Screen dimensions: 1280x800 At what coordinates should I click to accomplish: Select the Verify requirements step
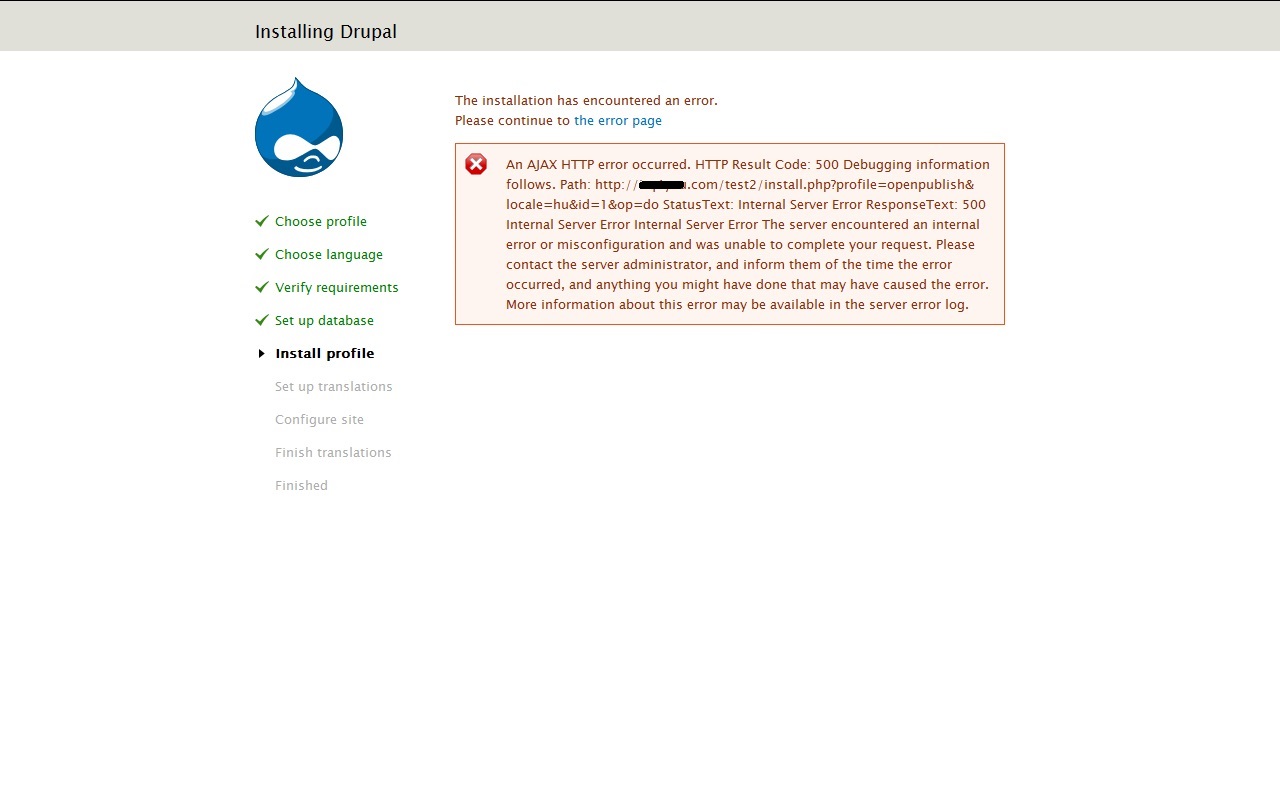click(337, 288)
